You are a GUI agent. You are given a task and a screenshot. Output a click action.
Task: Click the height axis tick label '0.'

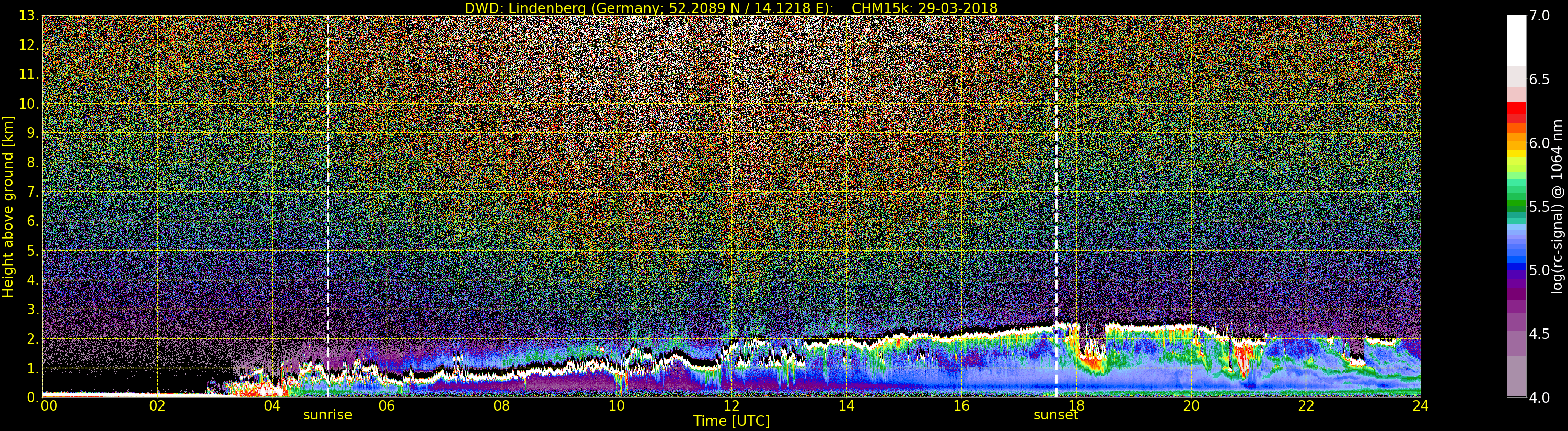click(x=33, y=398)
